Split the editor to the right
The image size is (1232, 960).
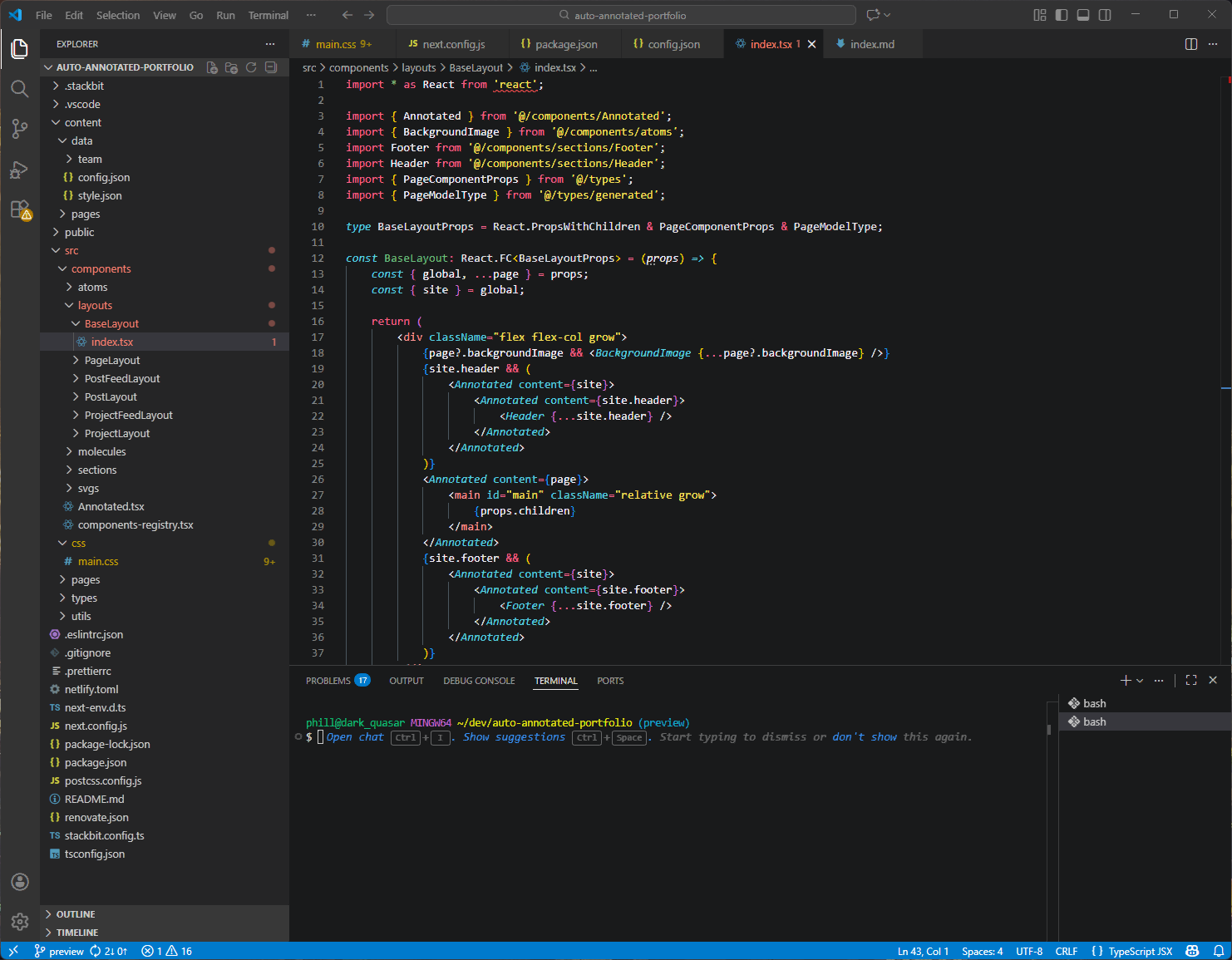(x=1190, y=44)
